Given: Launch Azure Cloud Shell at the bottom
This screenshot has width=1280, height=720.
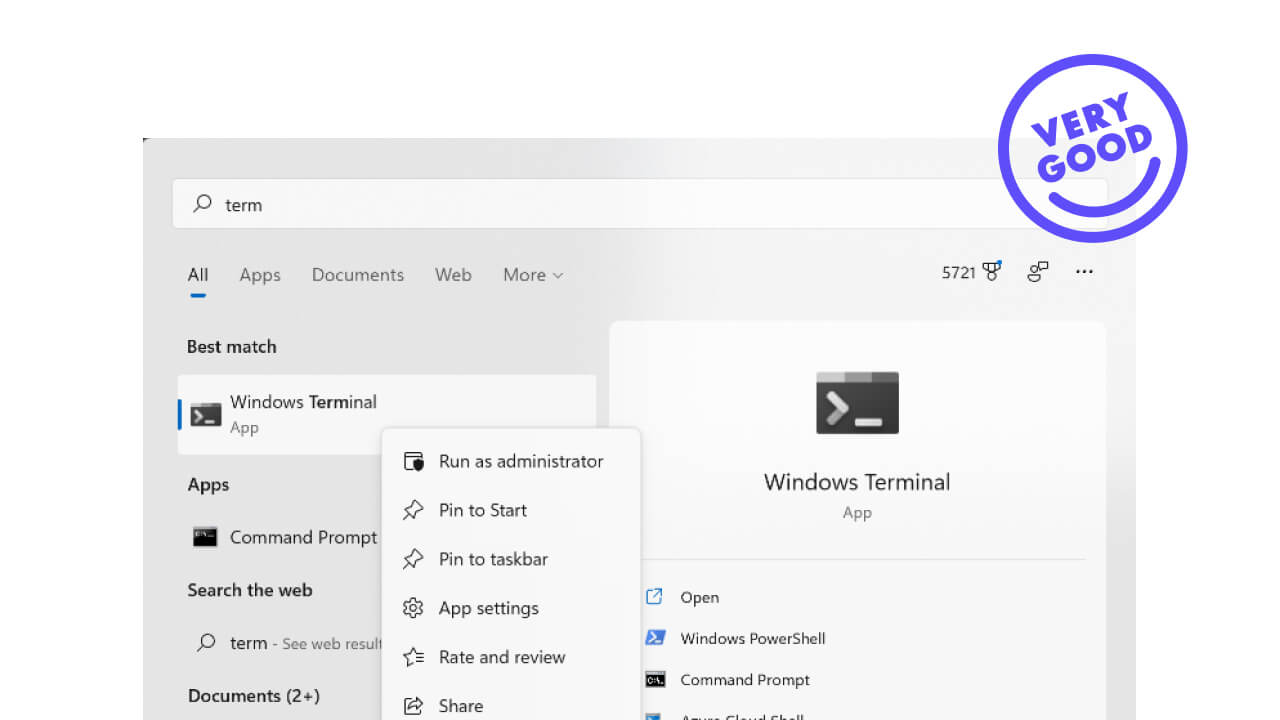Looking at the screenshot, I should pos(740,716).
